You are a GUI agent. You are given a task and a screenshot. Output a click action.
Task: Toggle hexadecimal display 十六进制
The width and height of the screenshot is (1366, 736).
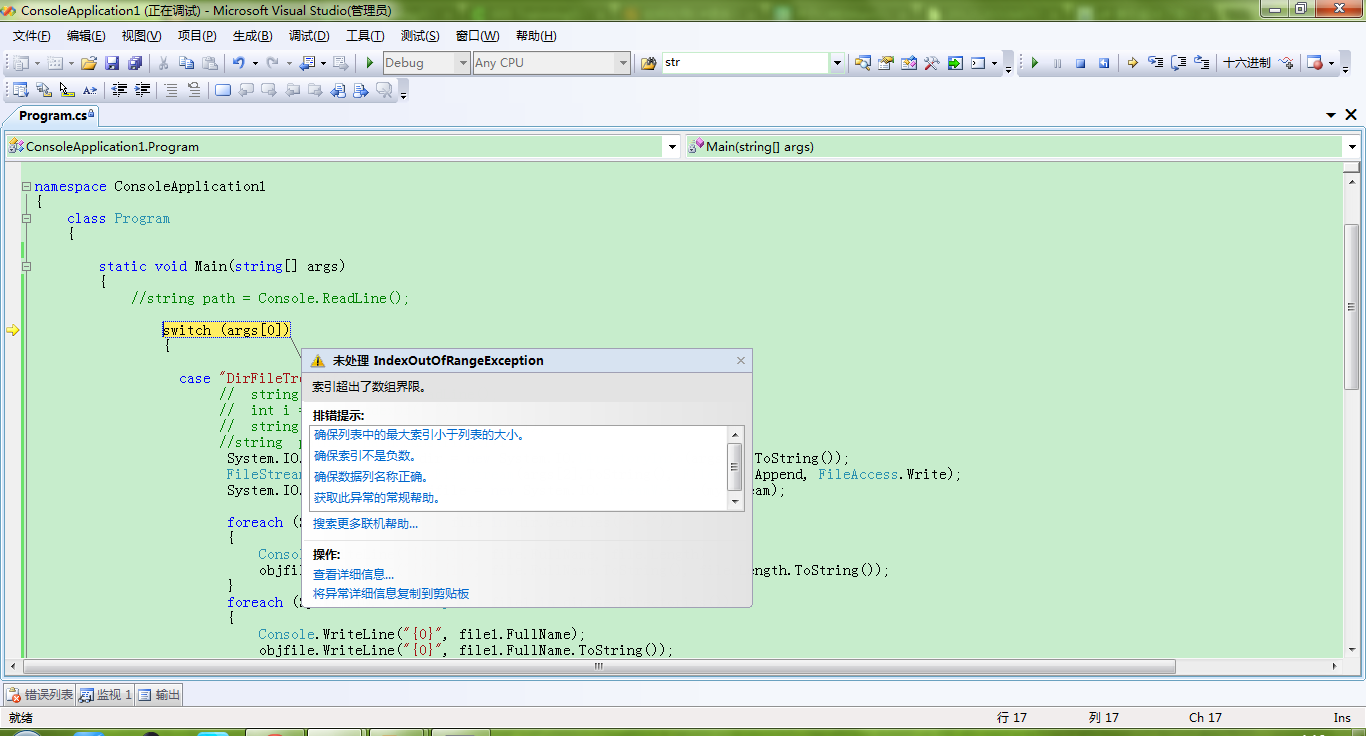click(x=1247, y=63)
